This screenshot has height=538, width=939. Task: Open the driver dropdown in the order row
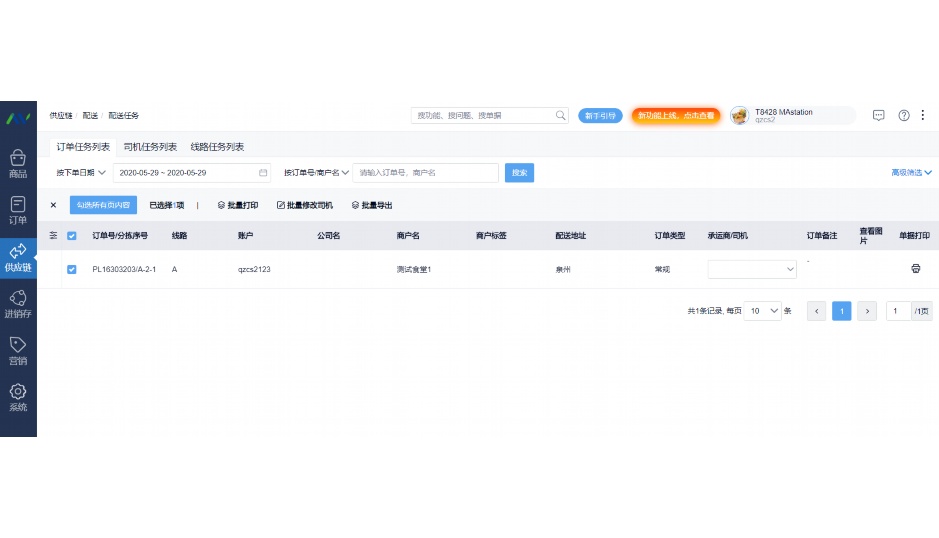click(752, 269)
